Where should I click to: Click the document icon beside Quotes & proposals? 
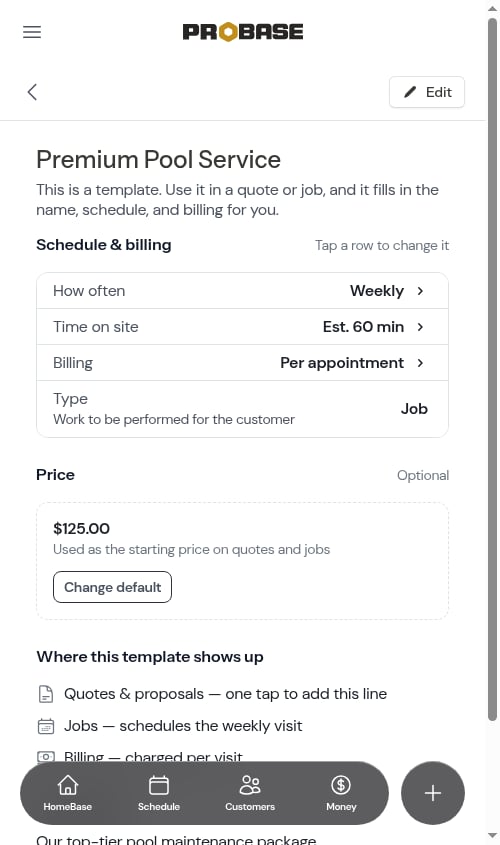46,694
